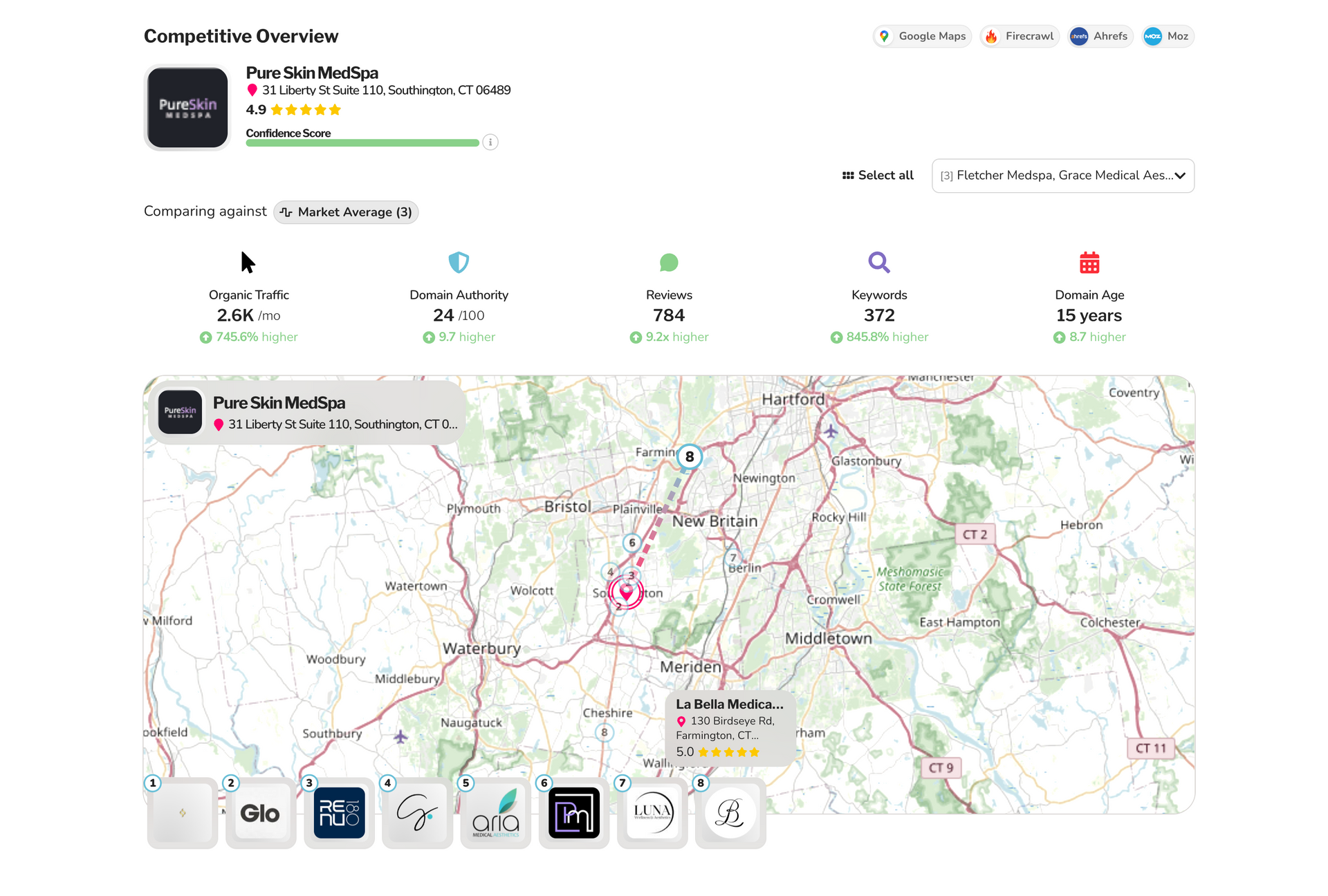The height and width of the screenshot is (896, 1328).
Task: Open the Google Maps source option
Action: [x=922, y=36]
